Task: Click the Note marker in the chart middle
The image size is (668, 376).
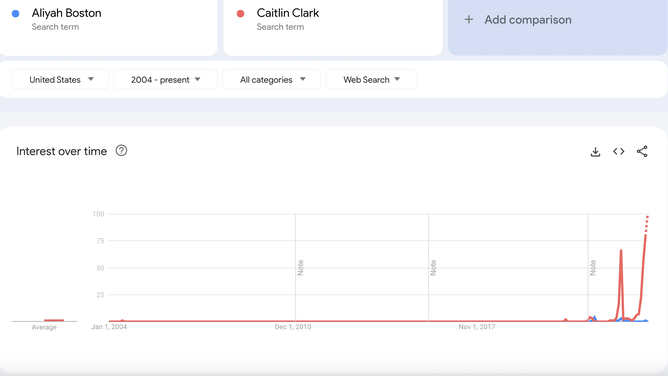Action: [x=433, y=267]
